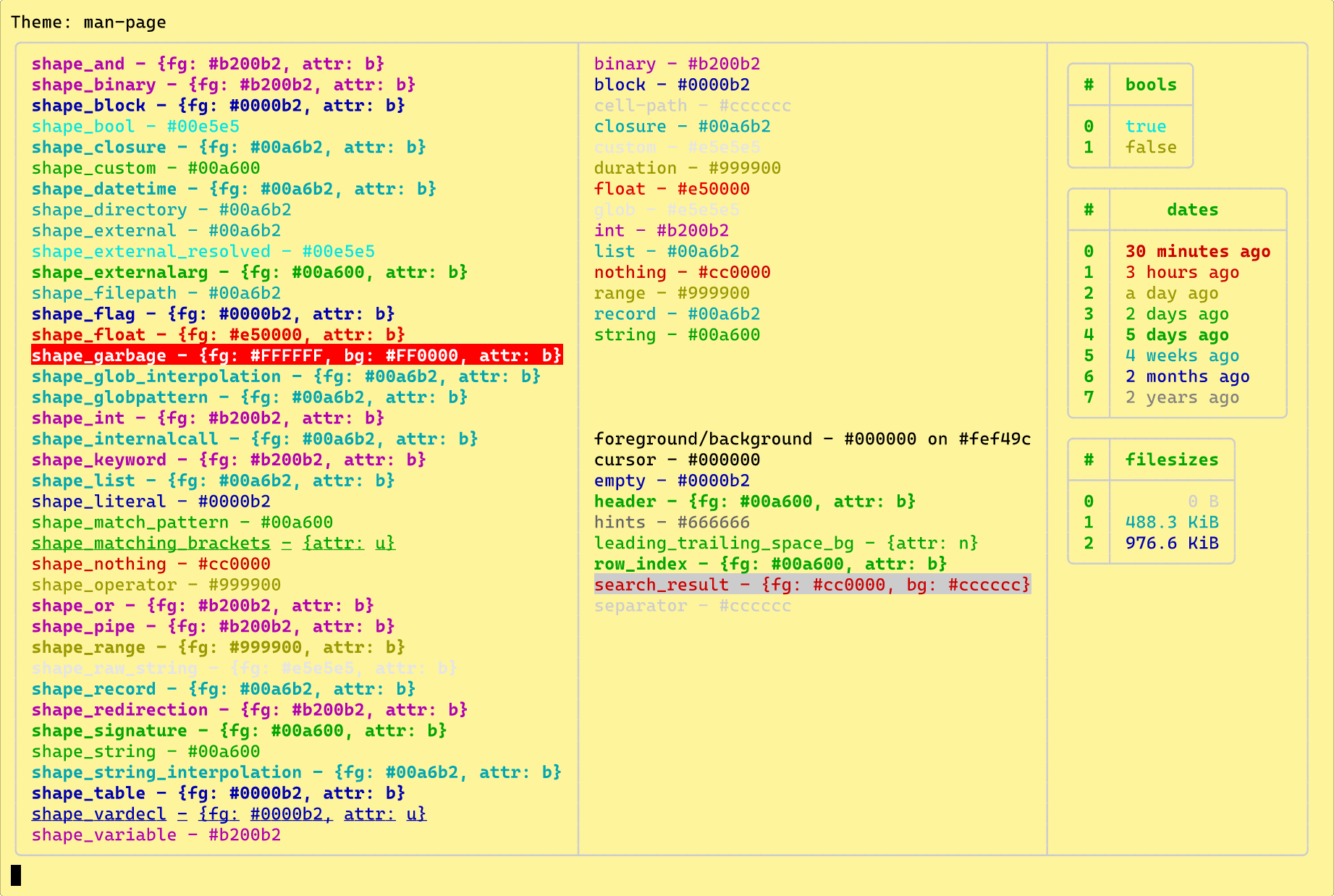The height and width of the screenshot is (896, 1334).
Task: Click the 'dates' table header
Action: (1192, 210)
